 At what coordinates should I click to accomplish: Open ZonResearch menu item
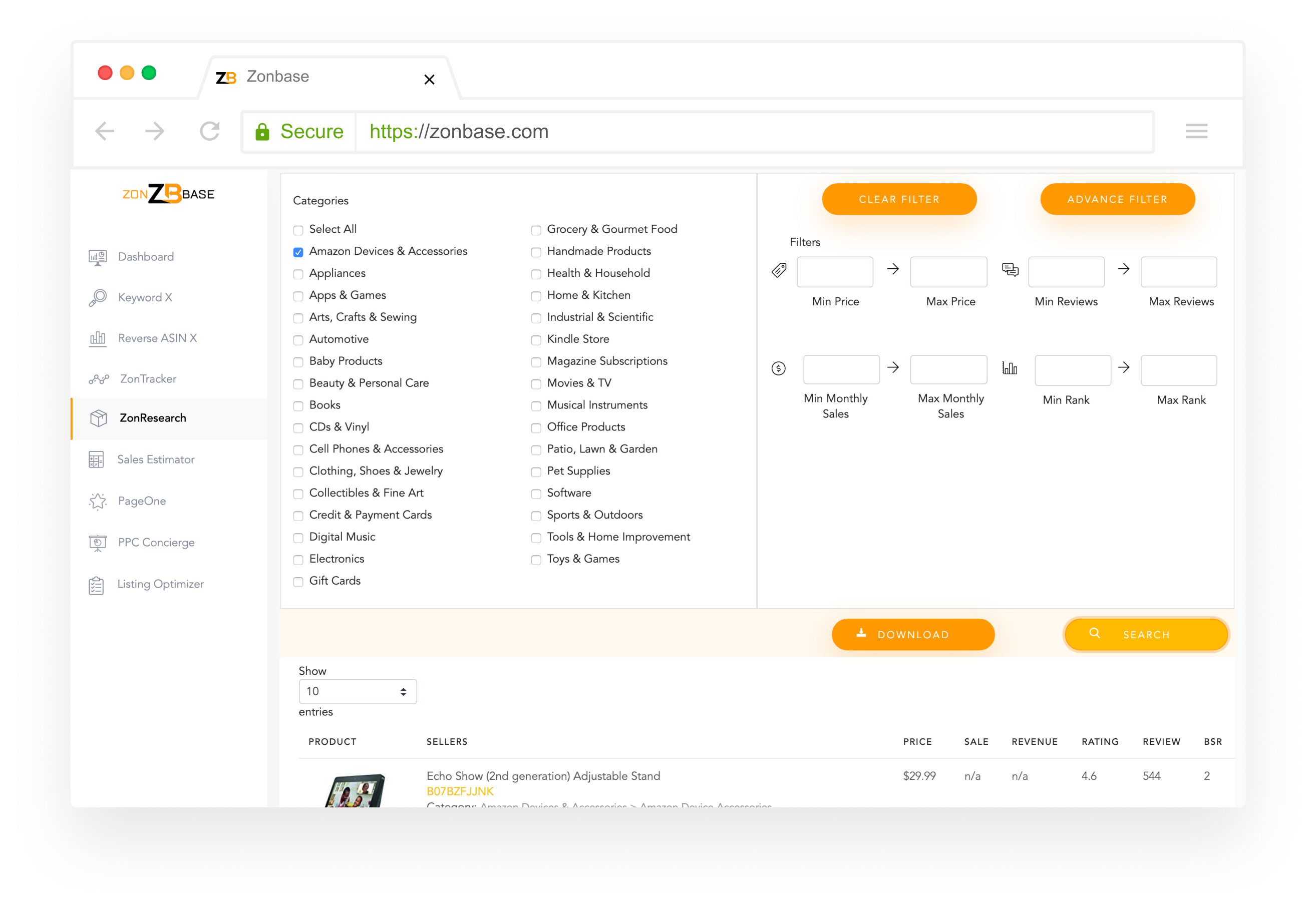[153, 418]
